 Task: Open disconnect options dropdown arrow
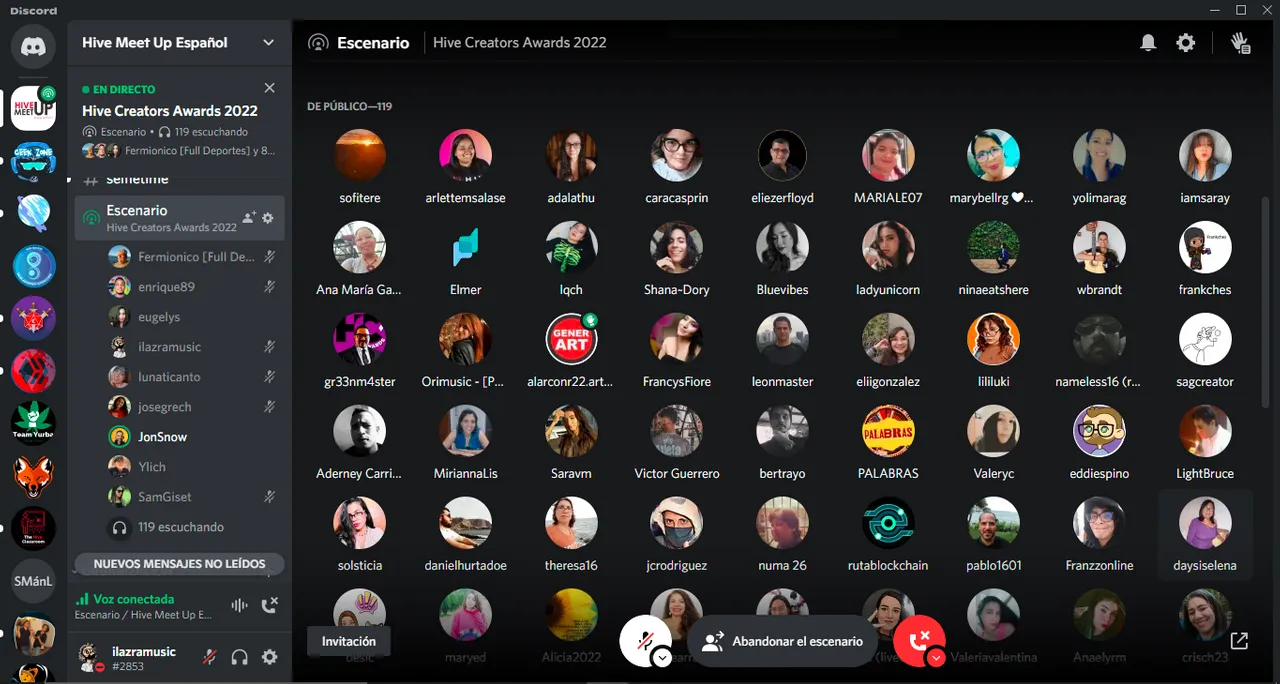point(936,658)
